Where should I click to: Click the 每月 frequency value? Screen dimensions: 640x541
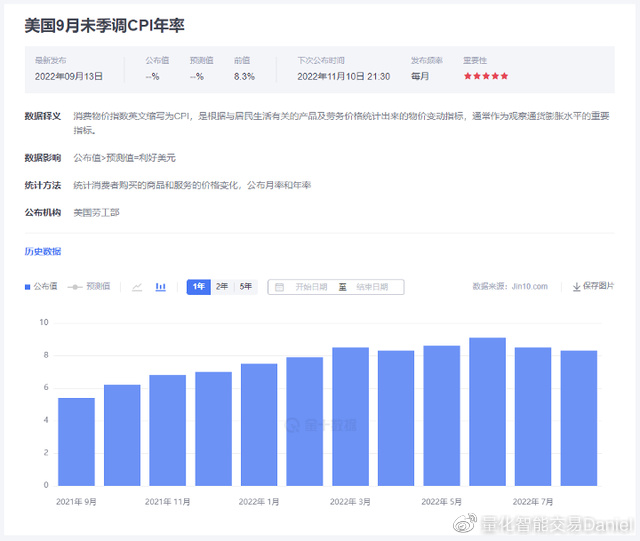(420, 76)
